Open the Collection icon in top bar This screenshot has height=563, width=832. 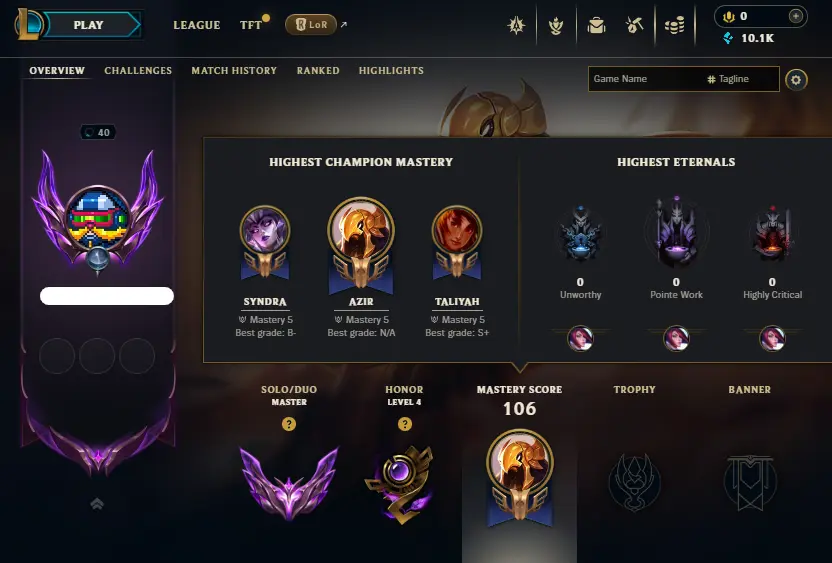[x=596, y=25]
